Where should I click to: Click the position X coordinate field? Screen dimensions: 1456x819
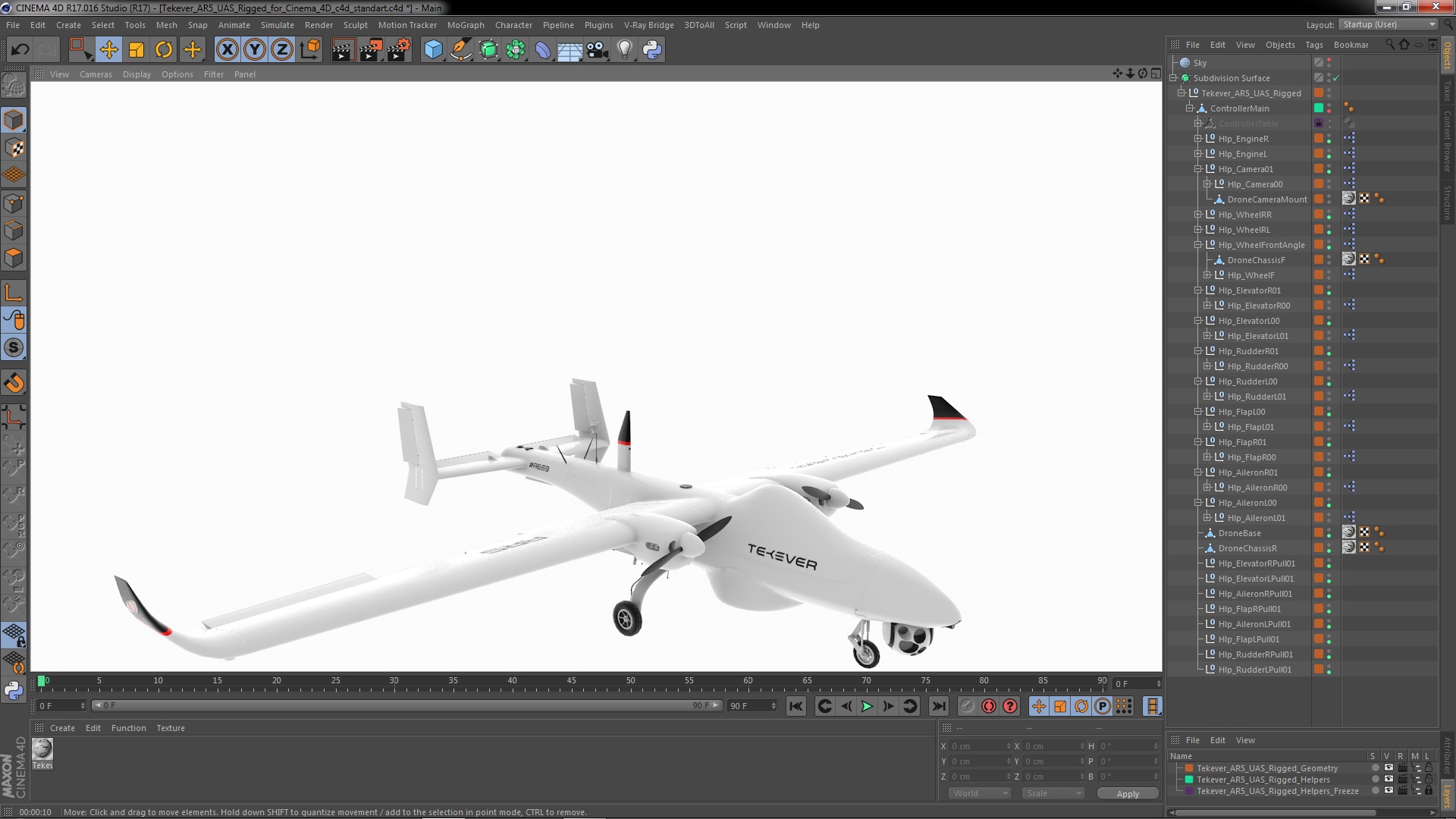click(980, 746)
